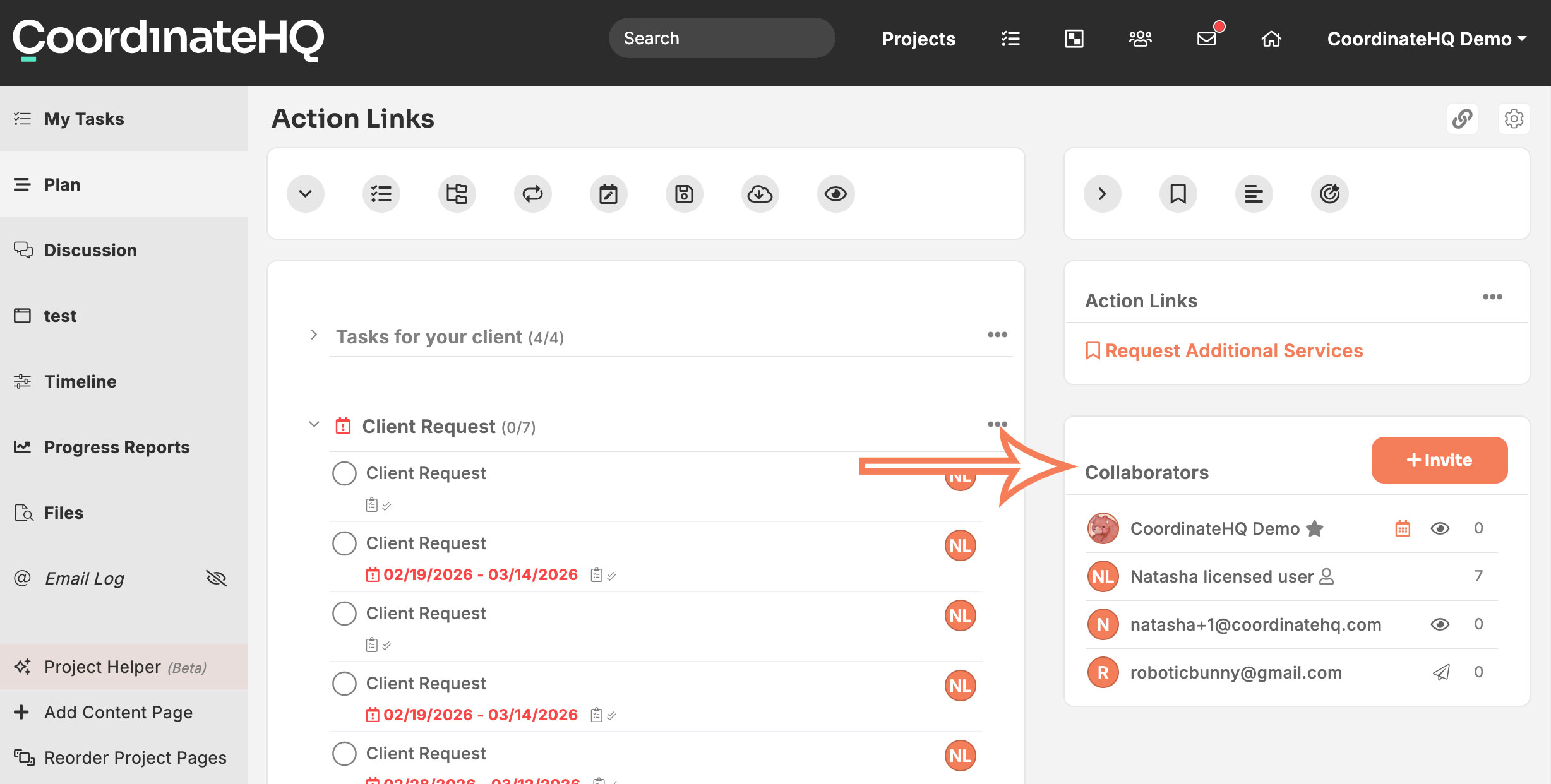Image resolution: width=1551 pixels, height=784 pixels.
Task: Open Timeline page in sidebar
Action: coord(124,381)
